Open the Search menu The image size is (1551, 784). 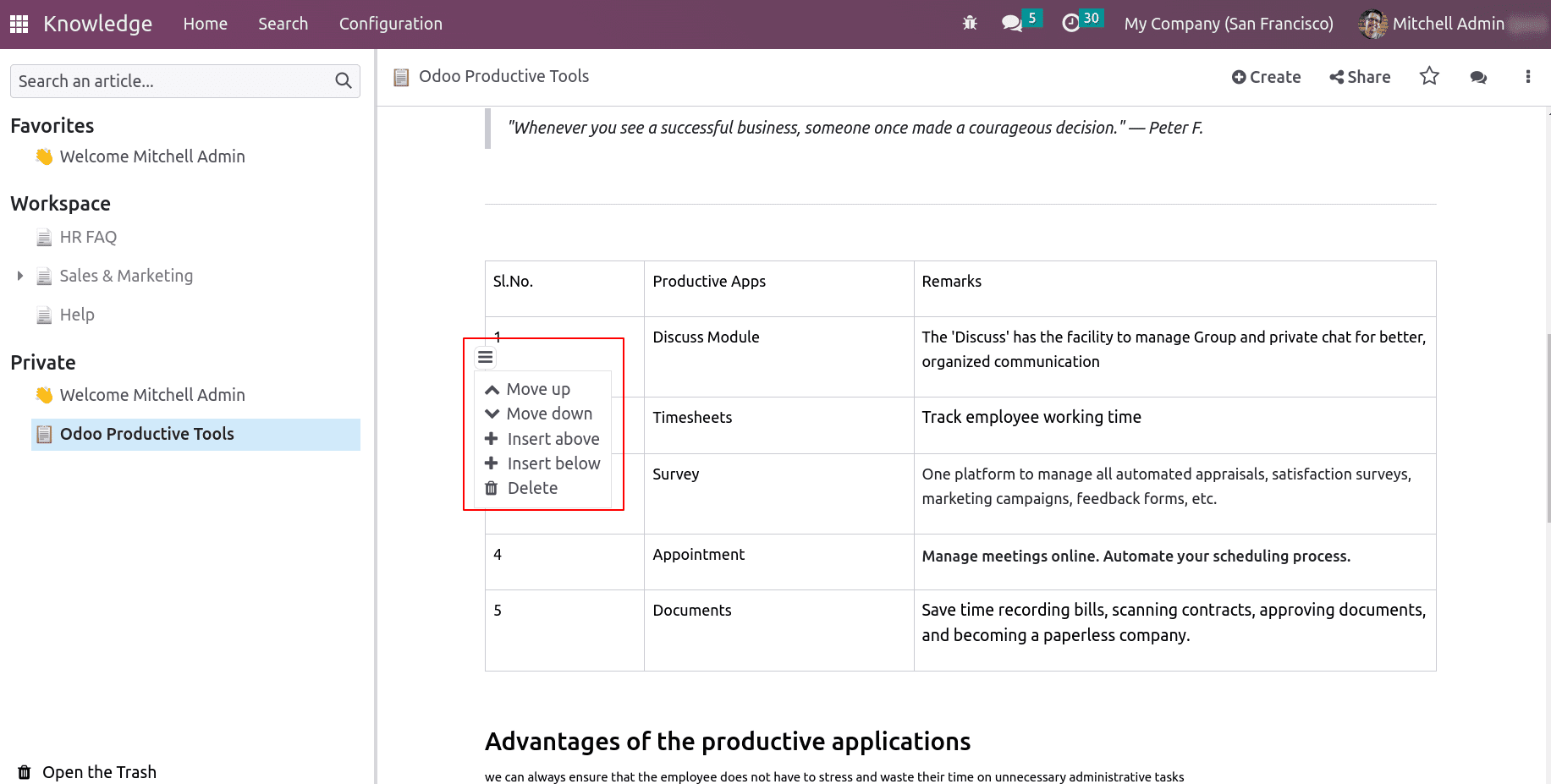[283, 24]
